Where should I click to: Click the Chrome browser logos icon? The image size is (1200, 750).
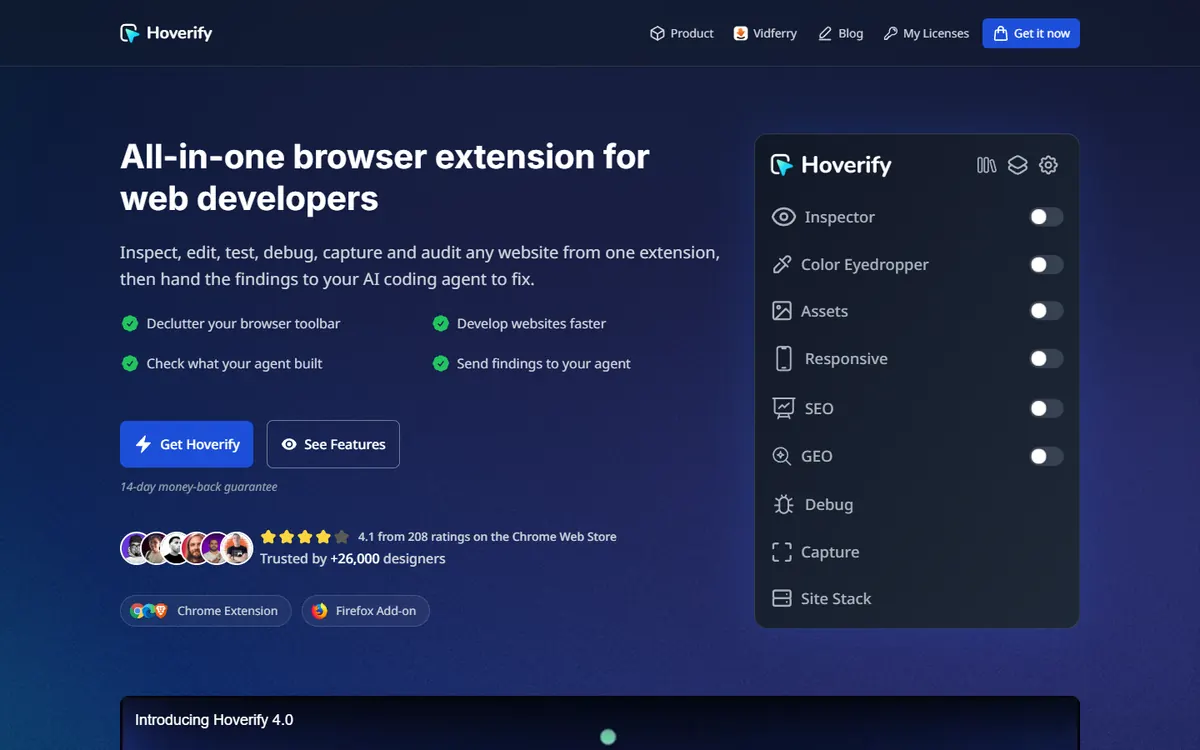pyautogui.click(x=149, y=611)
